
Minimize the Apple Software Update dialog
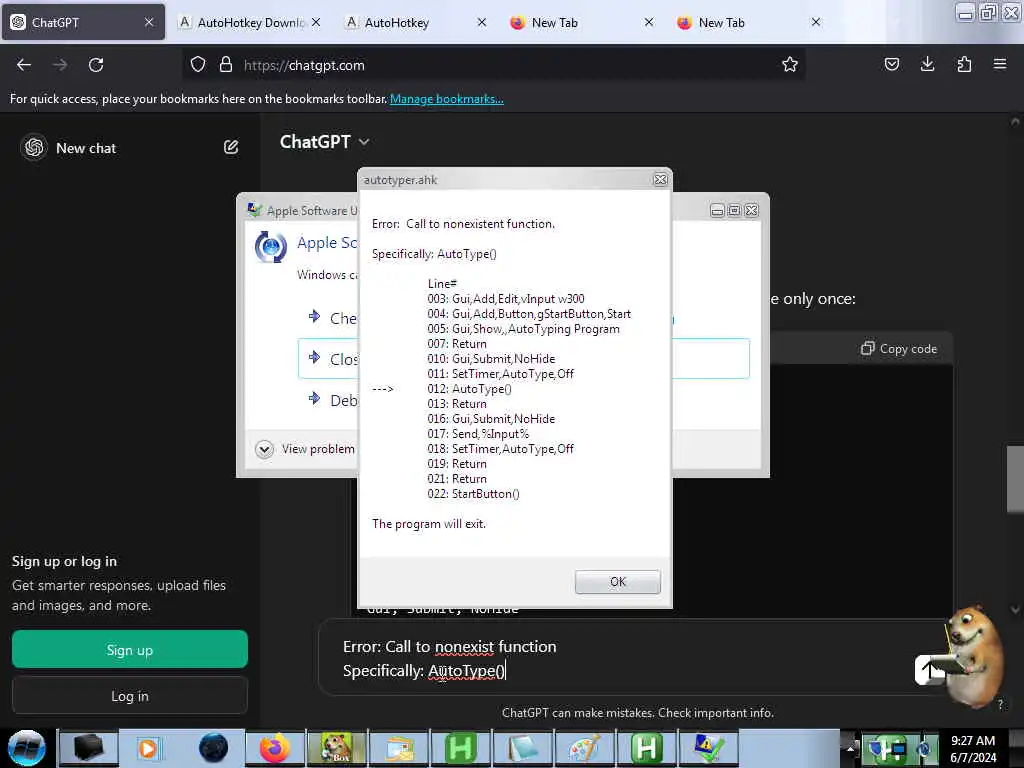point(717,210)
